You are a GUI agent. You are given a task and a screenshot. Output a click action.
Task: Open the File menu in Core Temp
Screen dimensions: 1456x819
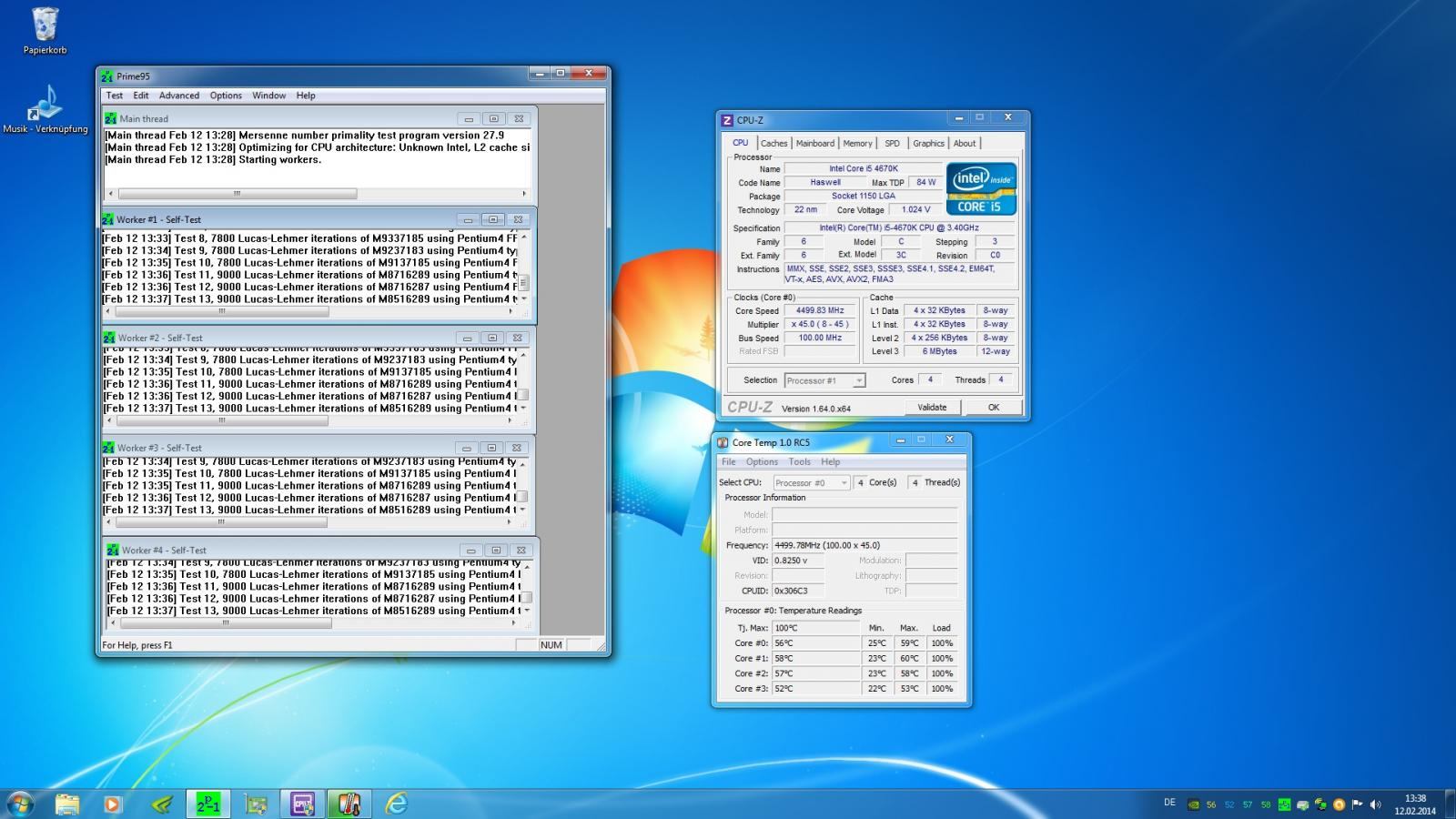point(729,461)
